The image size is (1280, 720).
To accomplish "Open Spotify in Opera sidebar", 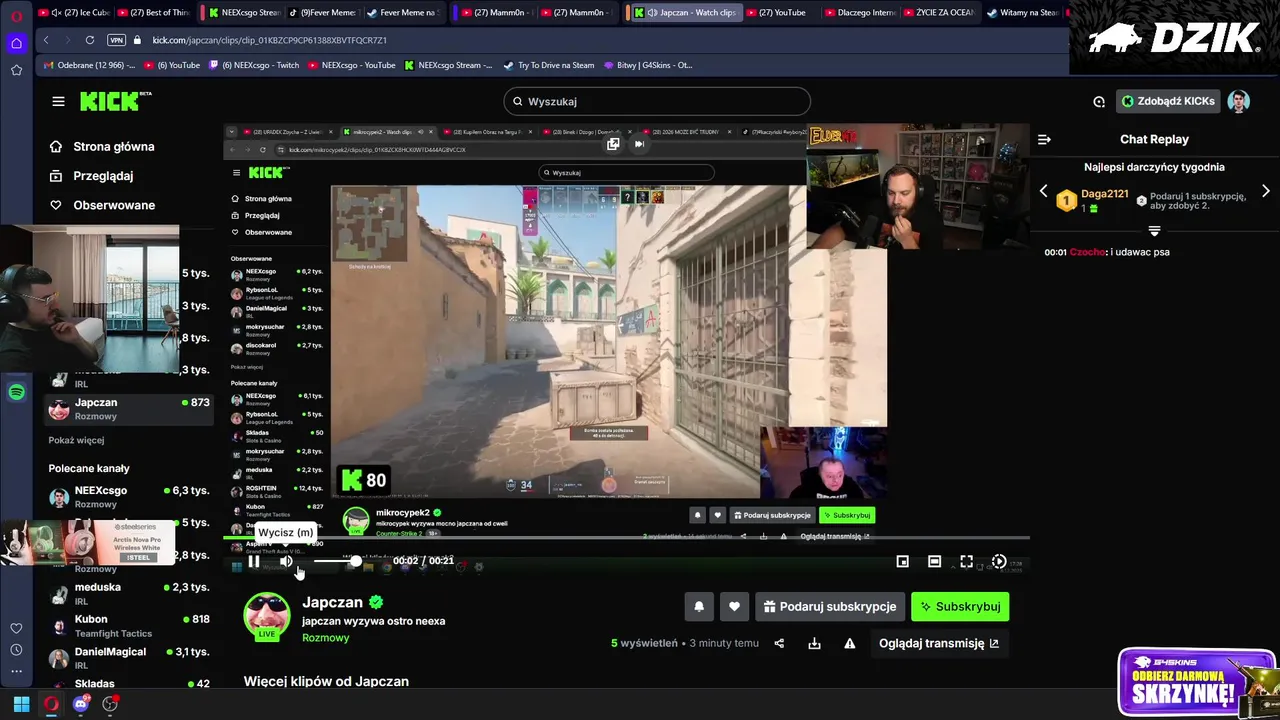I will point(16,393).
